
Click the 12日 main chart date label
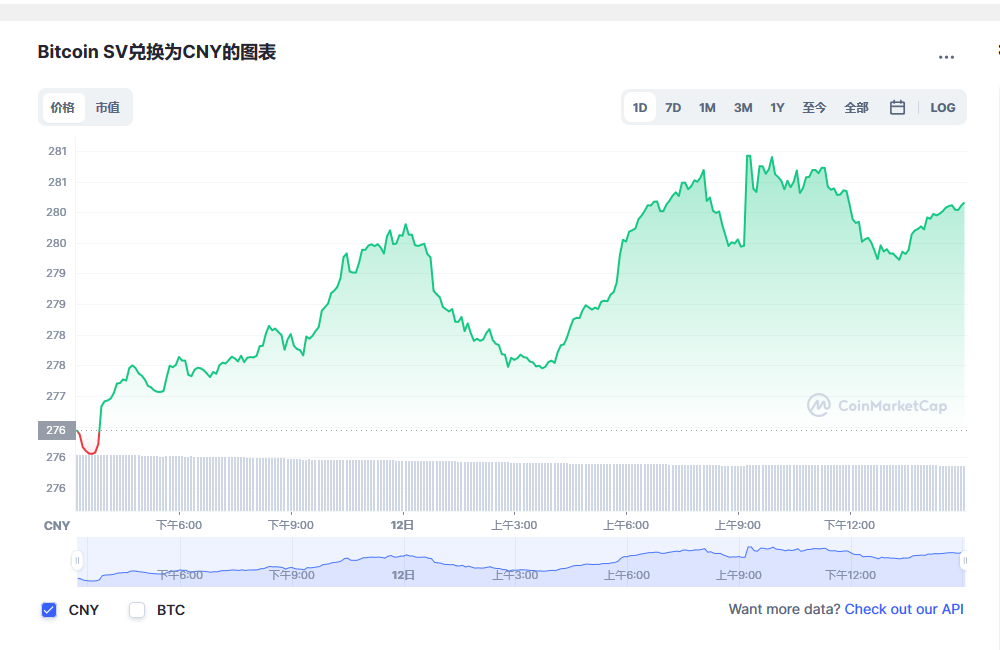tap(402, 525)
